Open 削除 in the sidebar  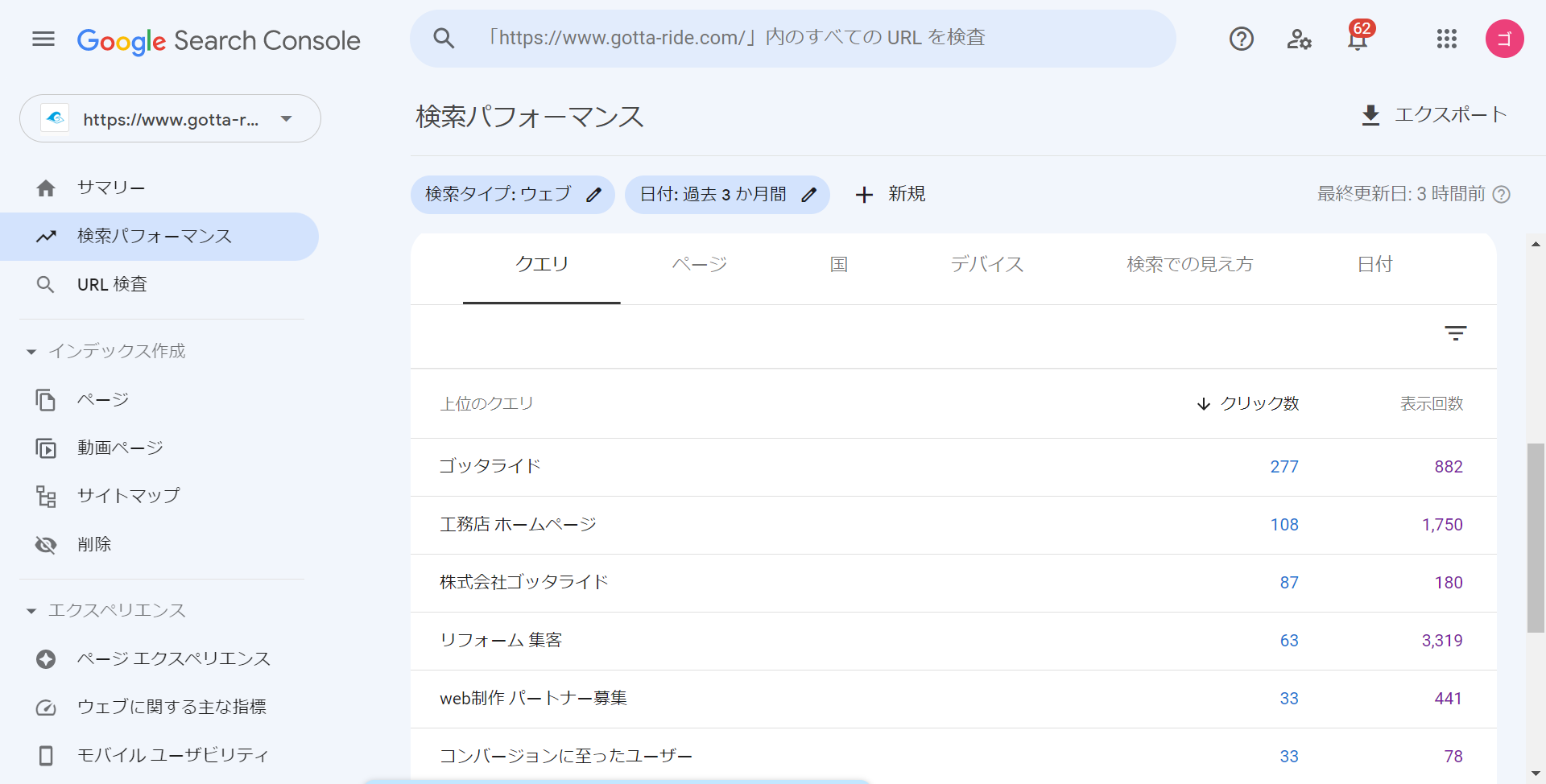(x=94, y=544)
